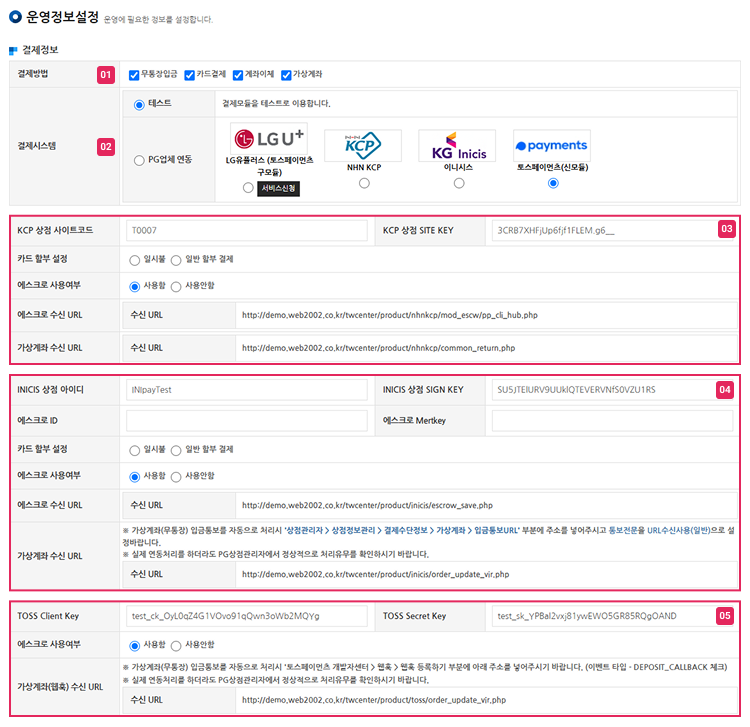Select 사용함 for TOSS 에스크로
Screen dimensions: 750x727
click(x=134, y=646)
